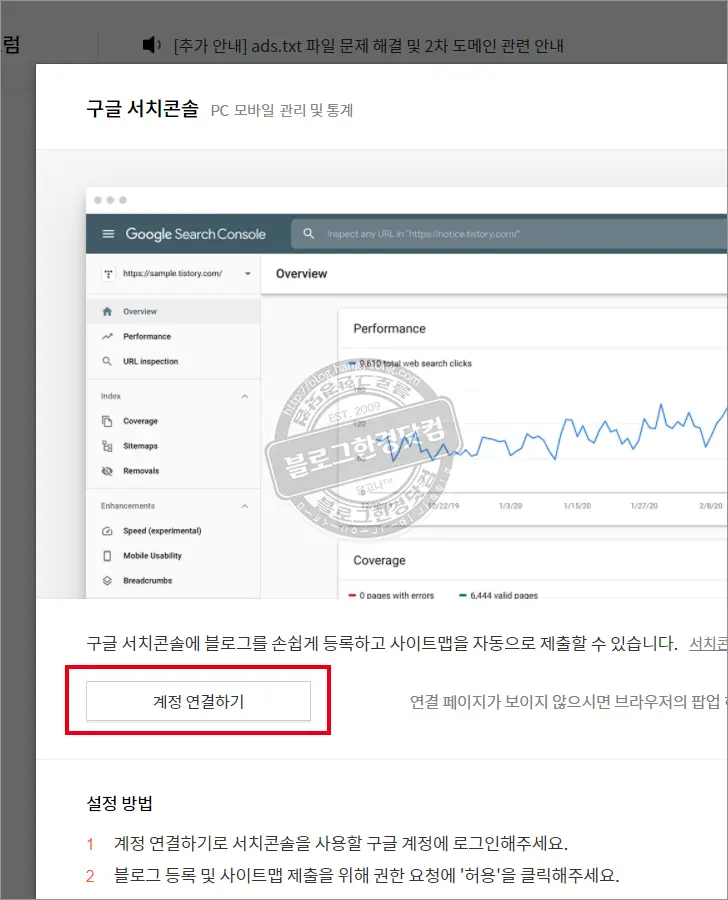Image resolution: width=728 pixels, height=900 pixels.
Task: Click the trend line icon beside Performance
Action: point(107,336)
